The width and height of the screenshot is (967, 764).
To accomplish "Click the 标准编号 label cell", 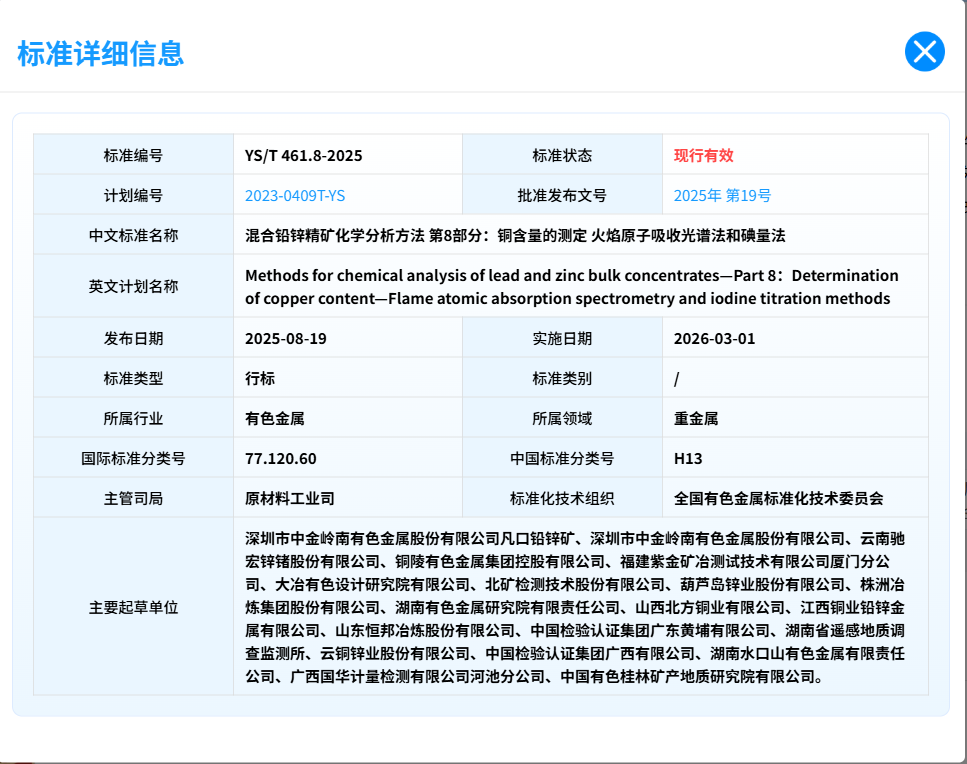I will click(x=133, y=156).
